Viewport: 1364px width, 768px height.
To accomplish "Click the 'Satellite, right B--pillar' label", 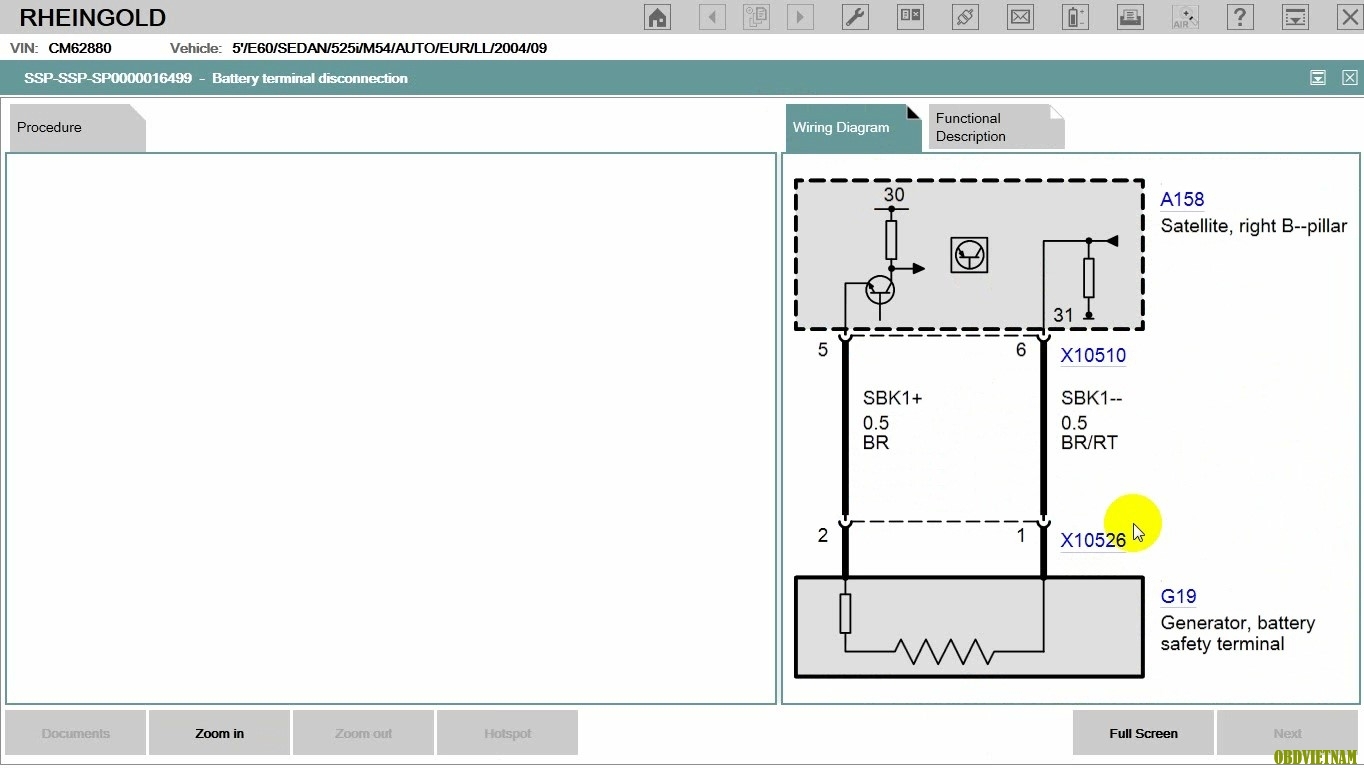I will point(1254,226).
